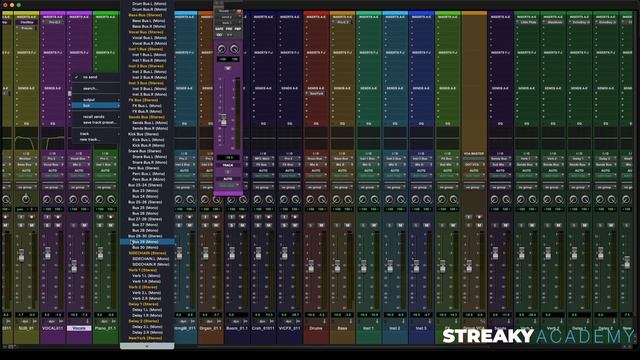Adjust right pan knob on Bass track
This screenshot has width=640, height=360.
(x=348, y=200)
